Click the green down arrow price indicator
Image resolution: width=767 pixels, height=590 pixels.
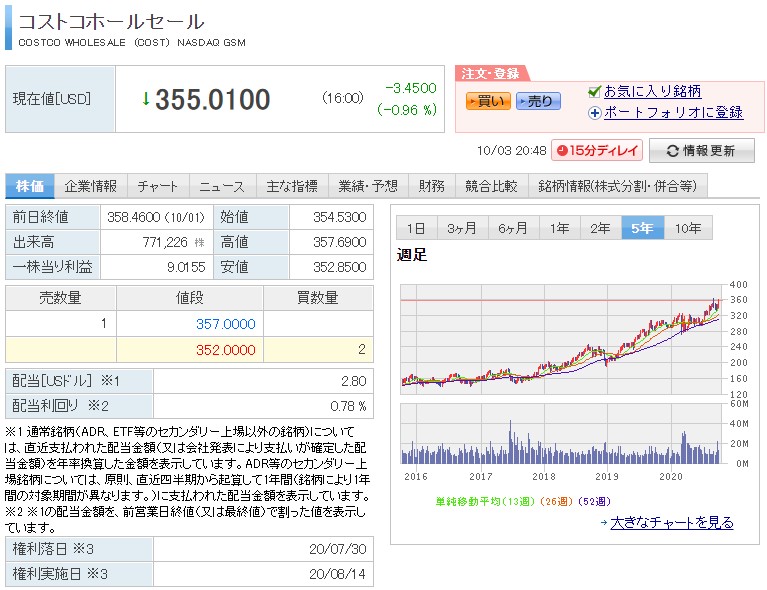point(145,99)
